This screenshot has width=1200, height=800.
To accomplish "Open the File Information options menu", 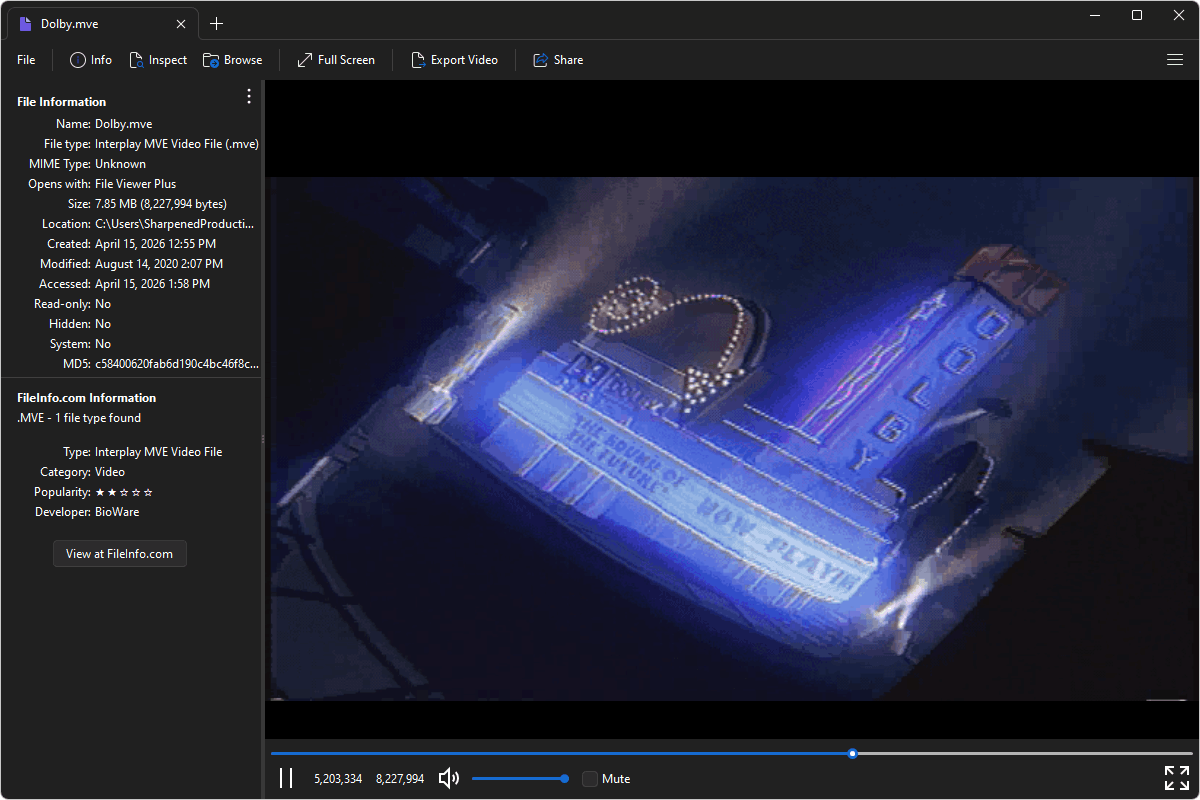I will click(x=248, y=96).
